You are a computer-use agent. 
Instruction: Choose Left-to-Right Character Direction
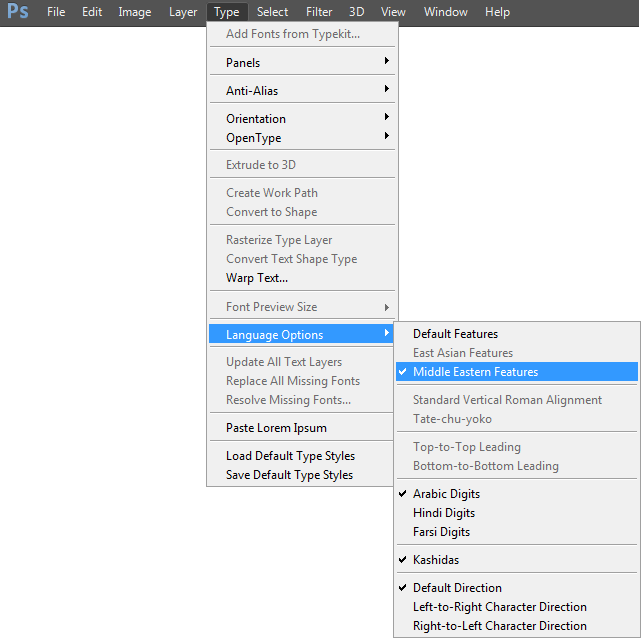pos(499,607)
